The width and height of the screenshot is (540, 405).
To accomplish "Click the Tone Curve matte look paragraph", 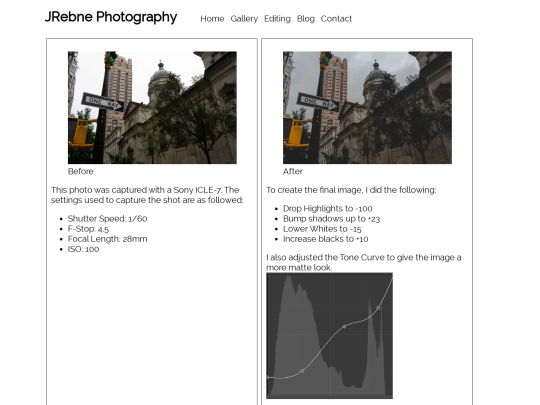I will (x=364, y=262).
